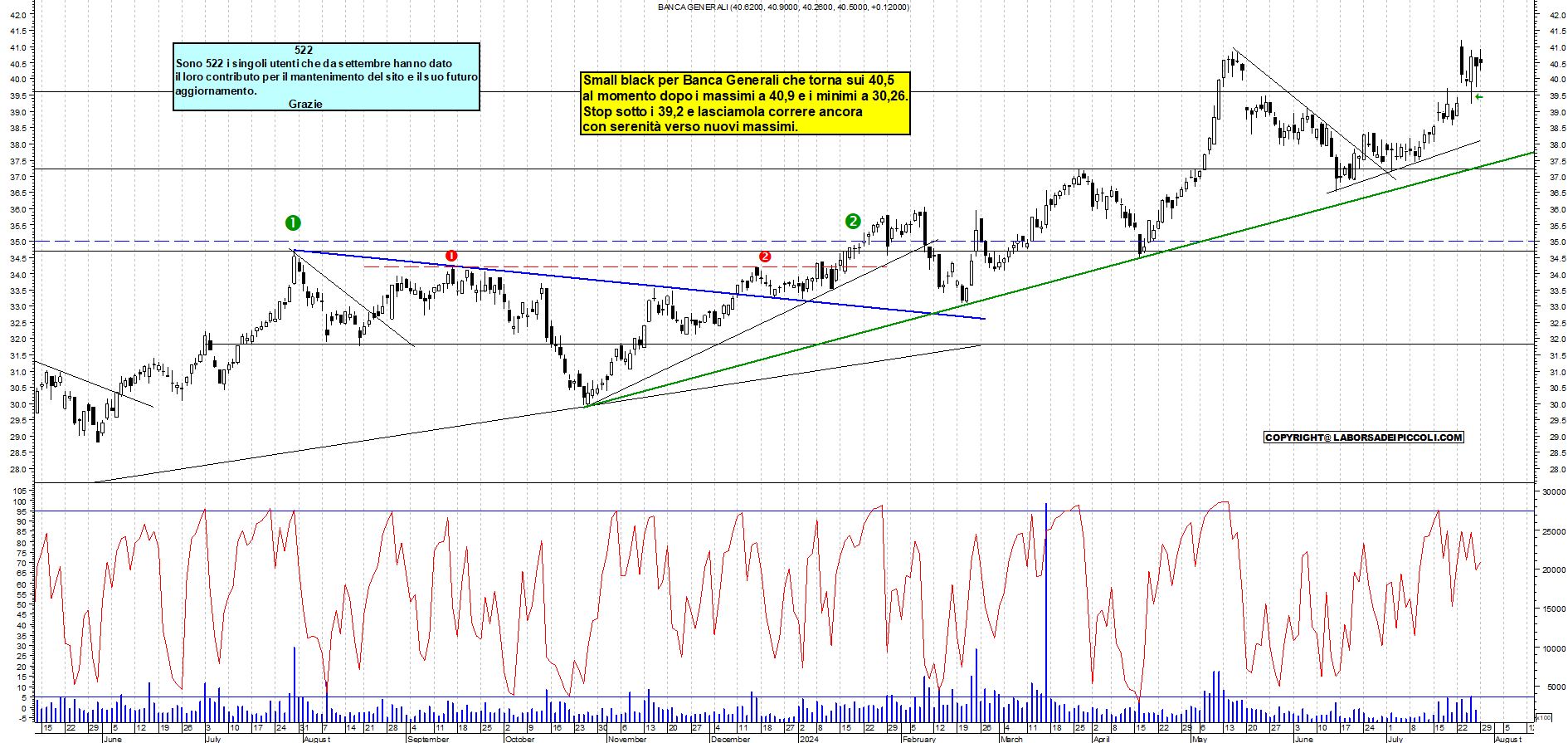Click the 'Stop sotto i 39,2' line
Viewport: 1568px width, 743px height.
pos(723,111)
